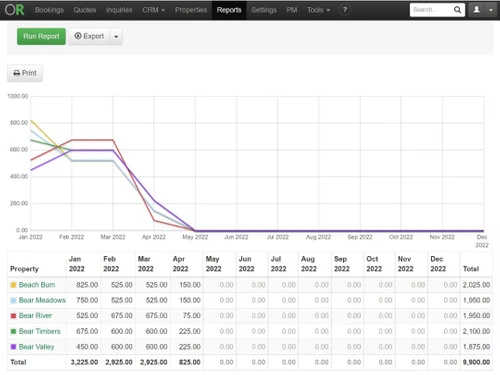Click the 1000.00 y-axis label
The height and width of the screenshot is (375, 500).
[x=18, y=96]
